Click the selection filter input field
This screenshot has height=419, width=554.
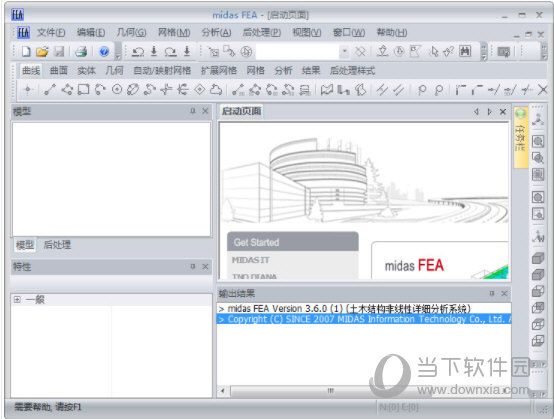click(x=297, y=52)
